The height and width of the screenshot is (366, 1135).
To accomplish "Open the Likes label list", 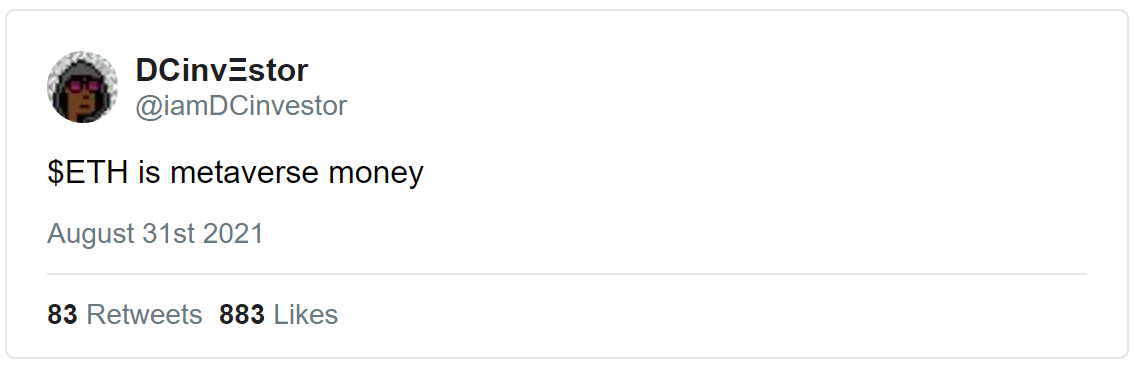I will click(x=305, y=315).
